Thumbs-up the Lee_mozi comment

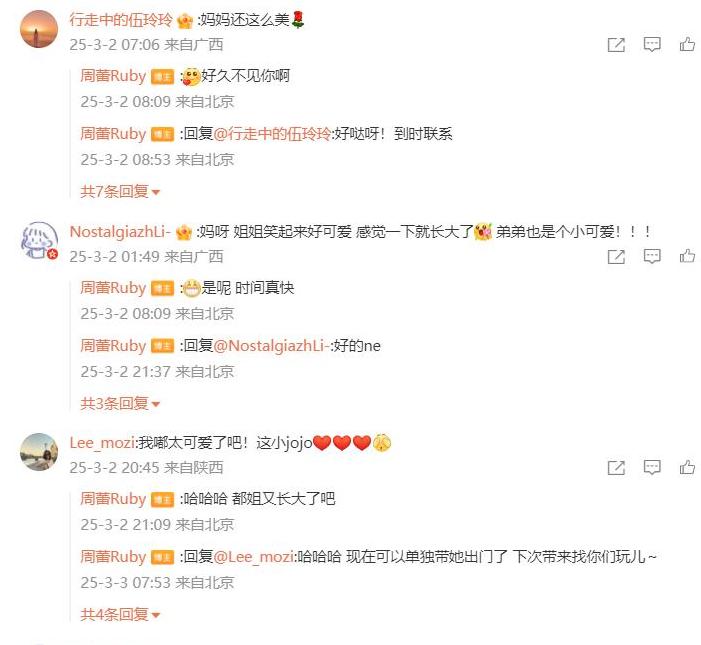click(687, 468)
